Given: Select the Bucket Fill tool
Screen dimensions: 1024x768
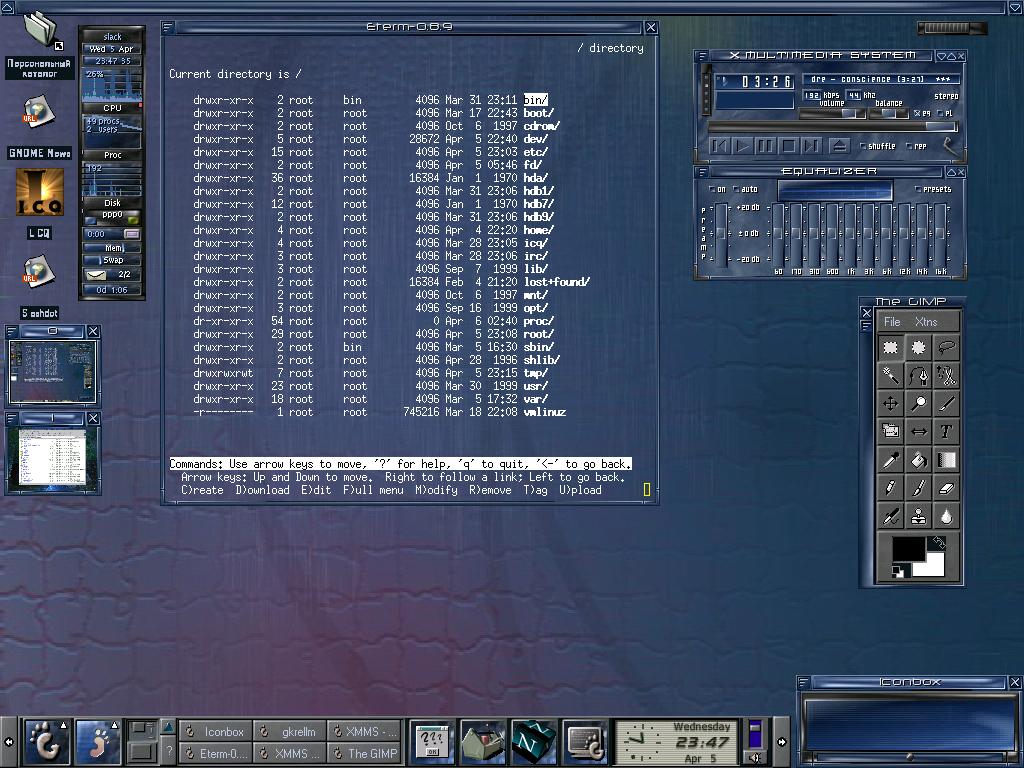Looking at the screenshot, I should pos(918,460).
